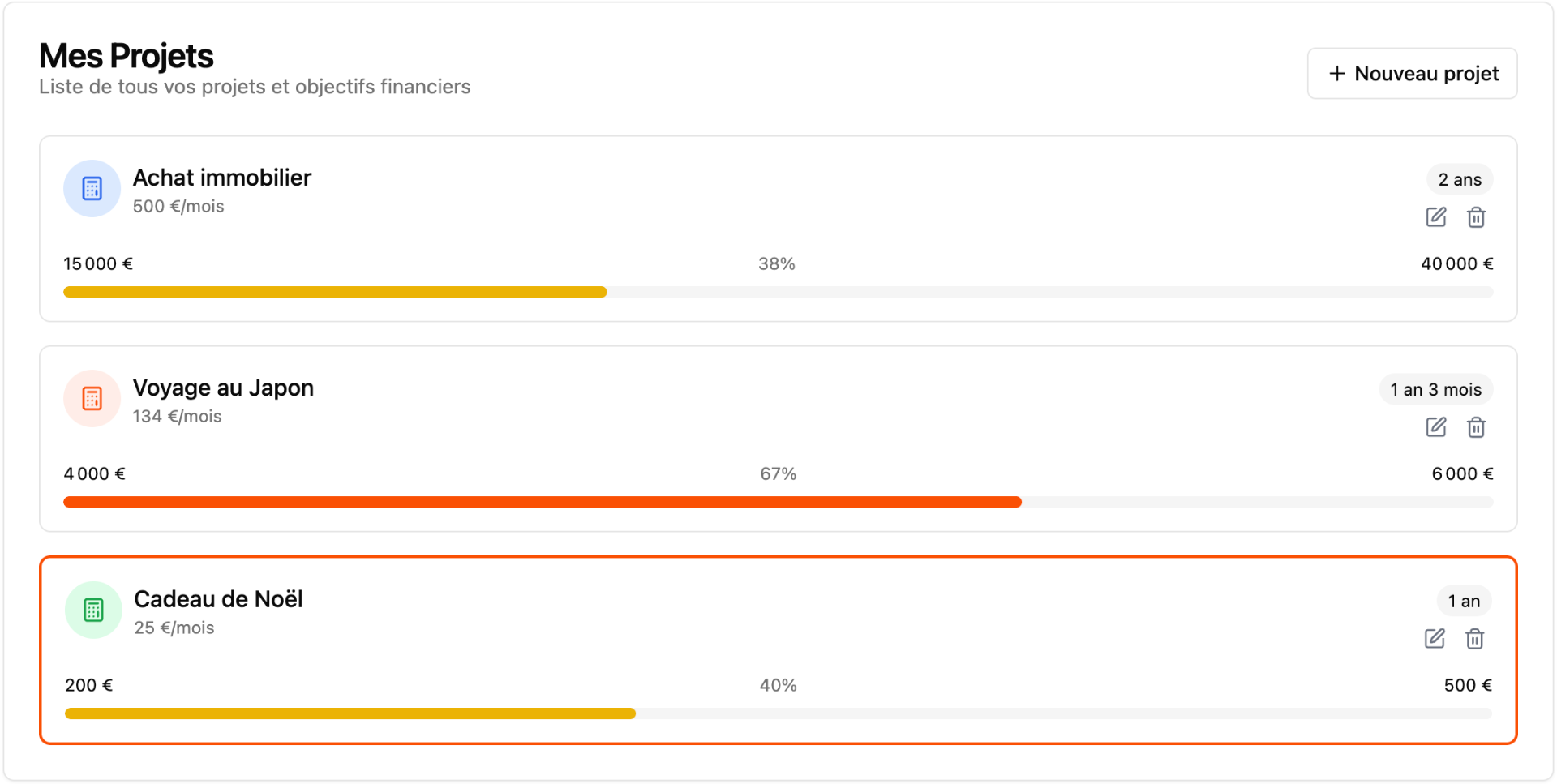1557x784 pixels.
Task: Select the Cadeau de Noël title
Action: (x=218, y=599)
